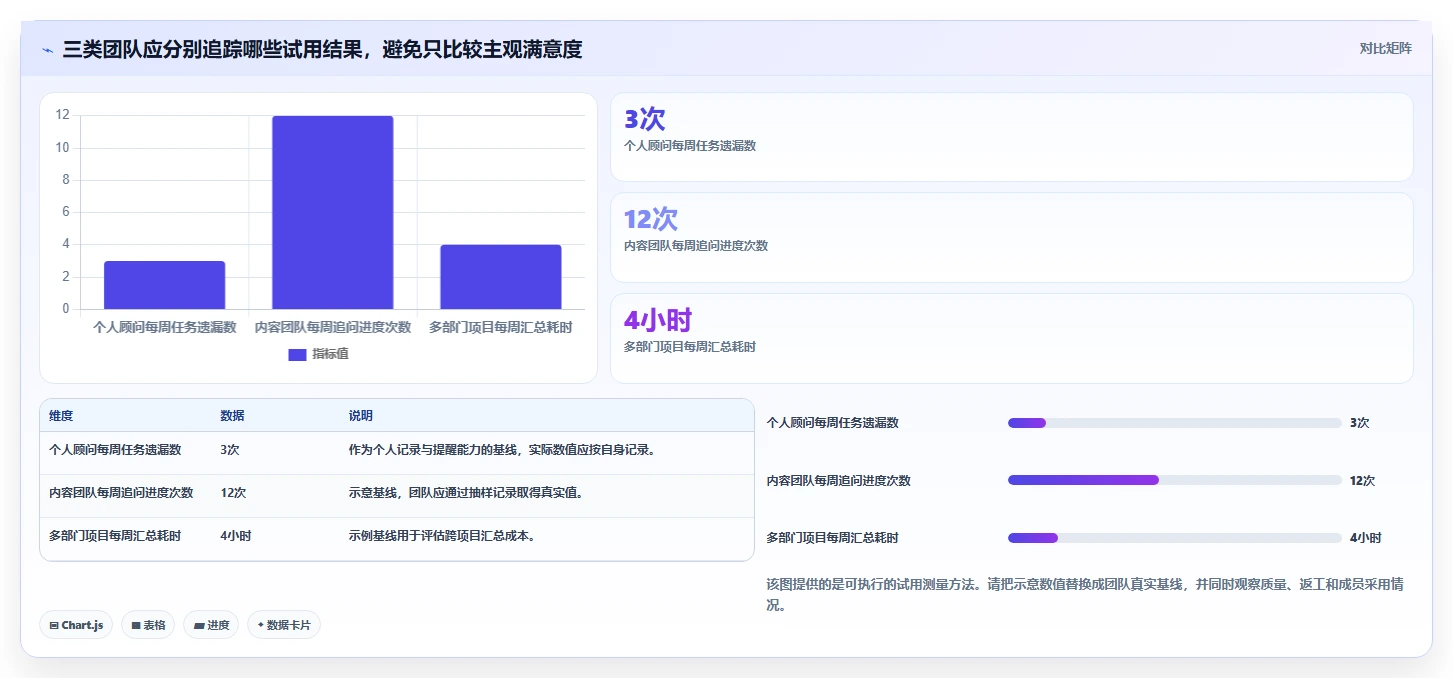This screenshot has width=1453, height=678.
Task: Click the 12次 value beside the progress bar
Action: point(1362,481)
